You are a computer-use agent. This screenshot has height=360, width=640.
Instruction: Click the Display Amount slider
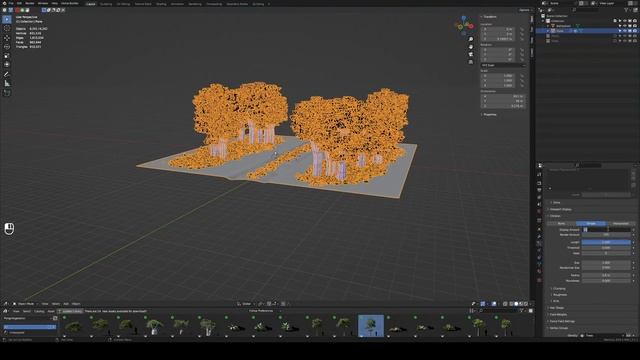606,230
